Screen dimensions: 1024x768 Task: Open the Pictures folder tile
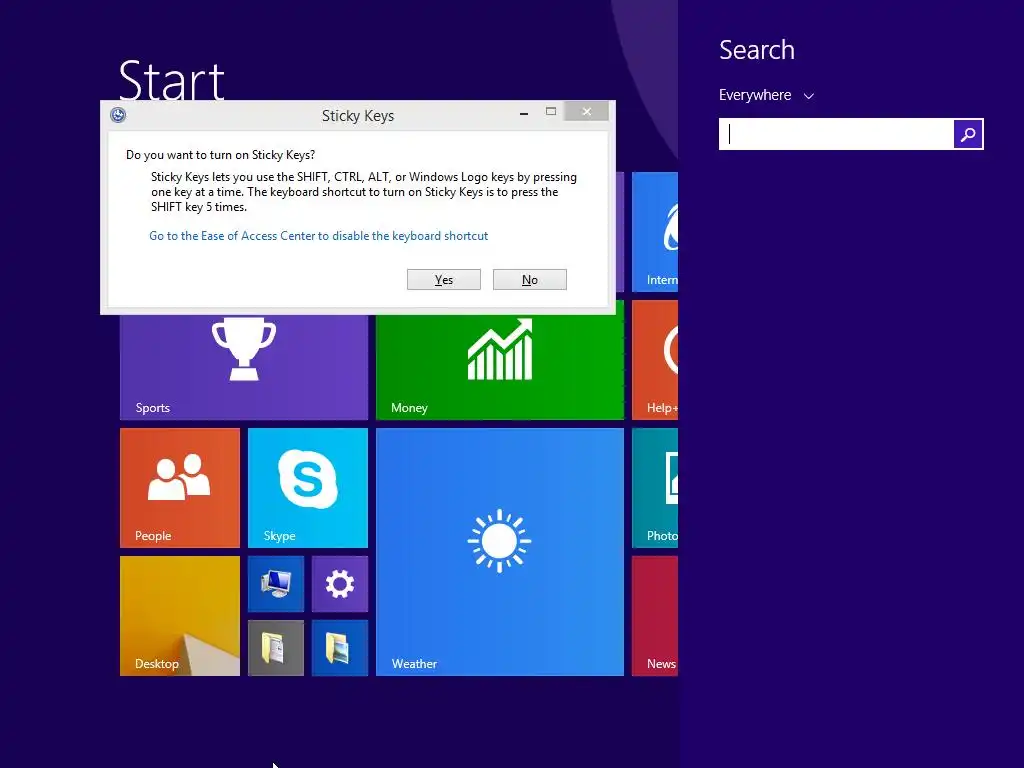tap(340, 648)
